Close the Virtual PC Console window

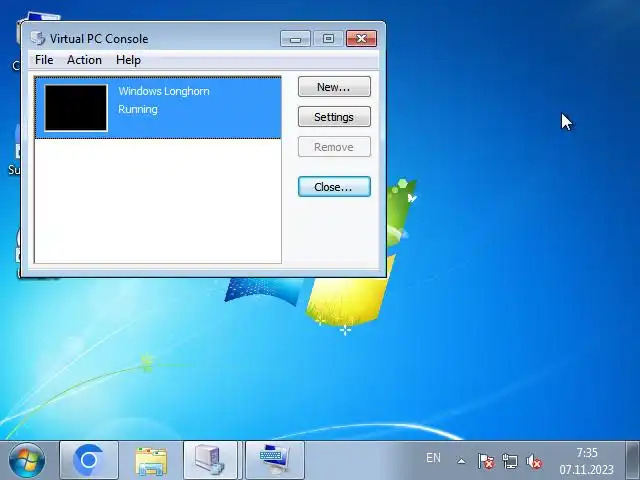(361, 39)
